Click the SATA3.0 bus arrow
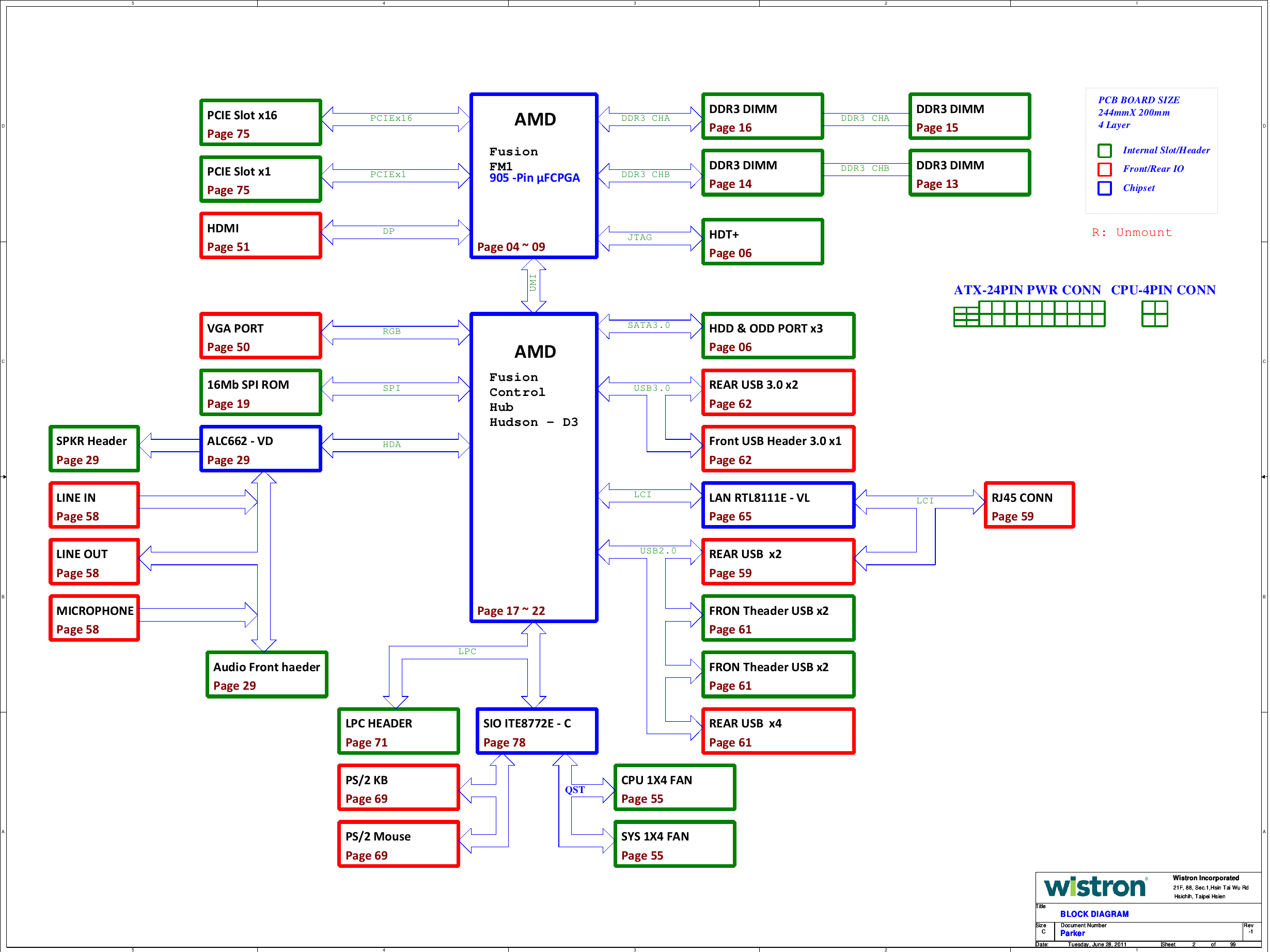Viewport: 1270px width, 952px height. point(649,326)
